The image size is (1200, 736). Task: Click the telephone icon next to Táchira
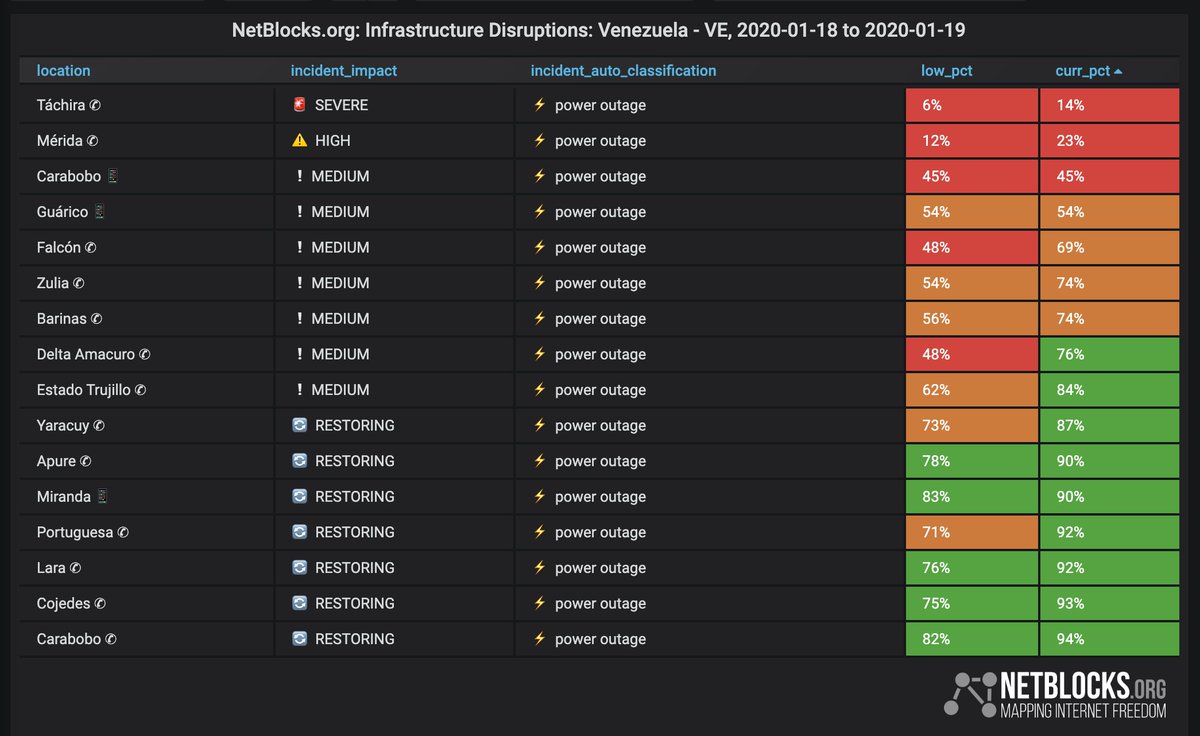pyautogui.click(x=93, y=106)
